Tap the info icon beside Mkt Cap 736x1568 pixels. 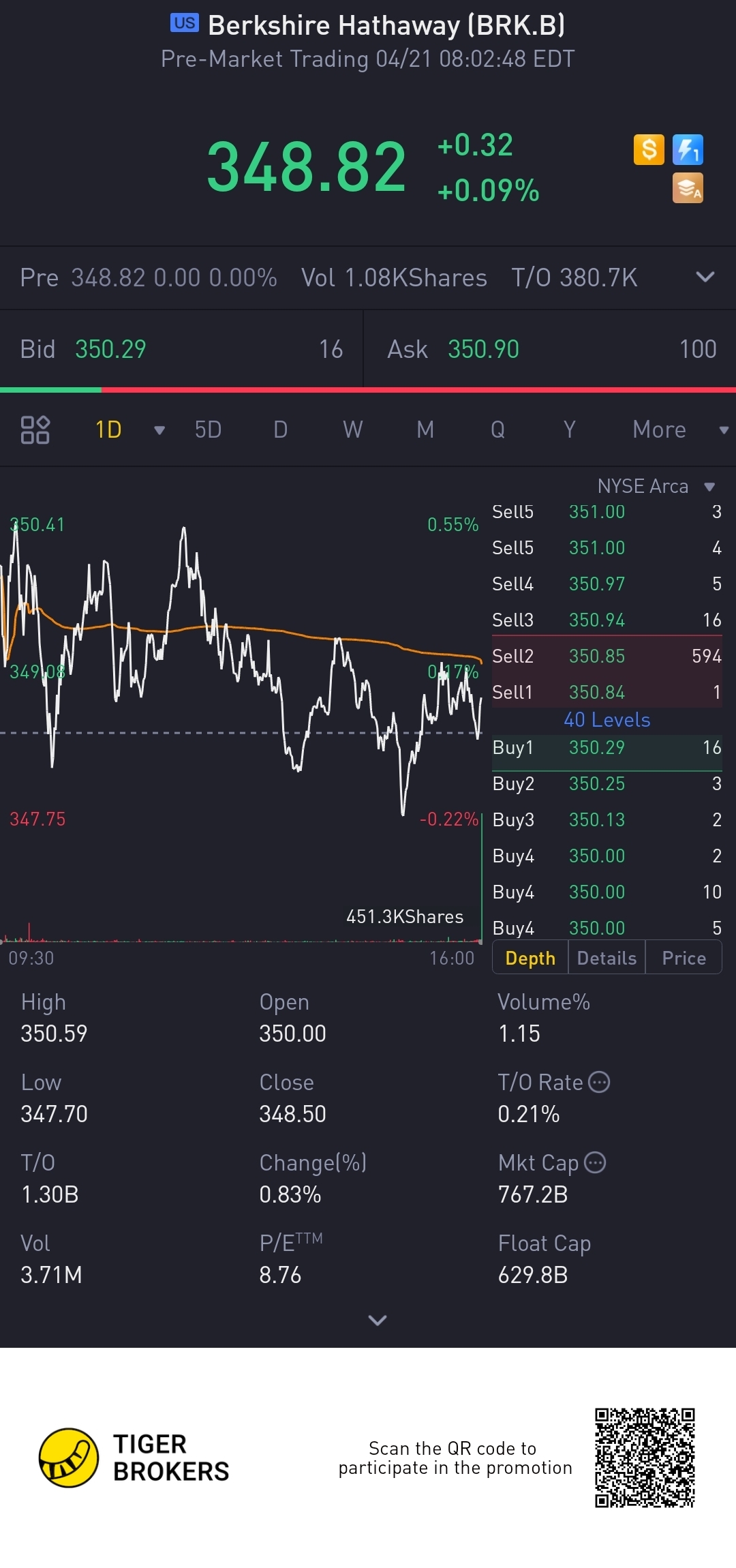(595, 1162)
